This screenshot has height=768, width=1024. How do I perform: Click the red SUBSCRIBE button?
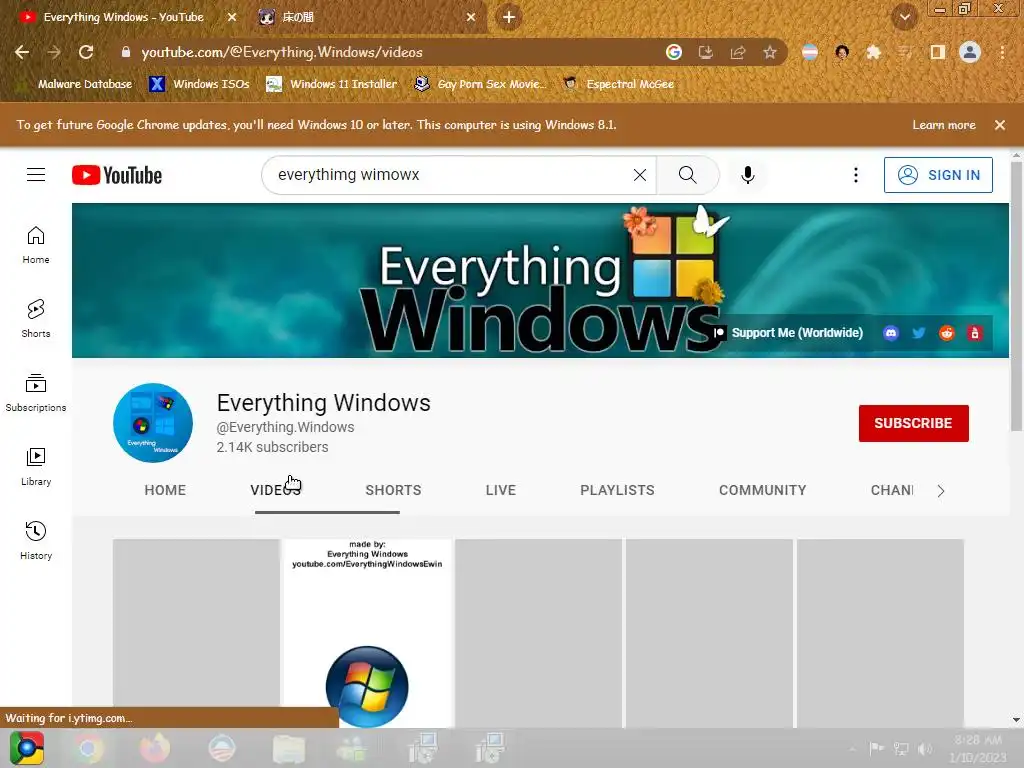pos(914,423)
